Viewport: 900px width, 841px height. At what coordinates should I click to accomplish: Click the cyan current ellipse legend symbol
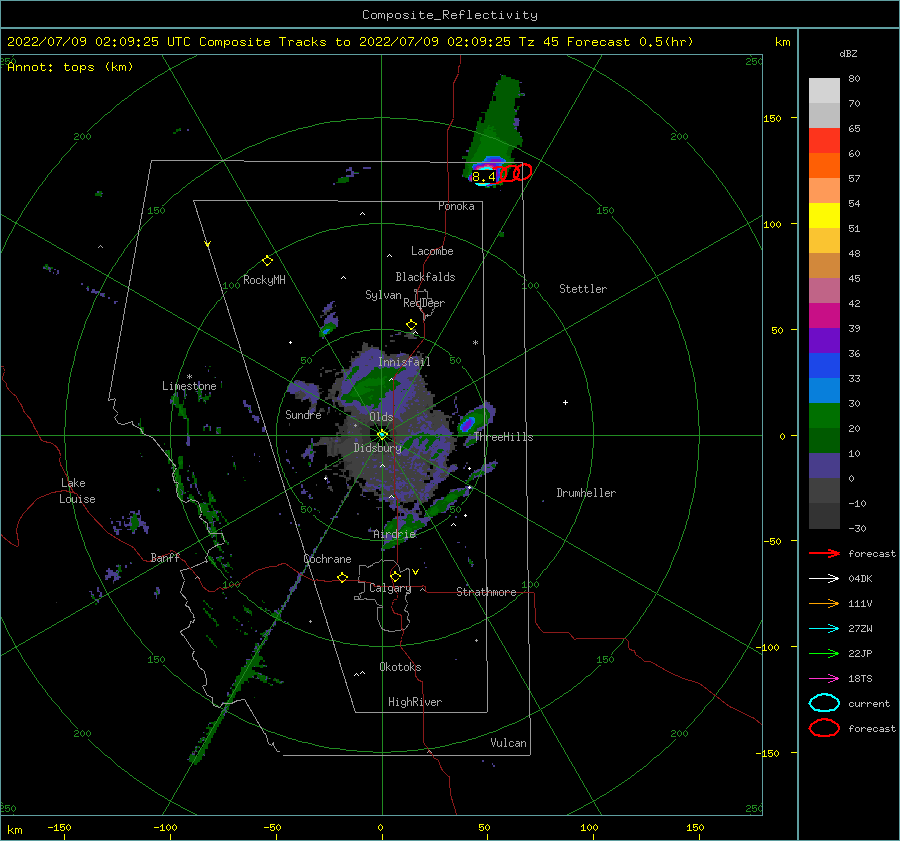coord(824,703)
